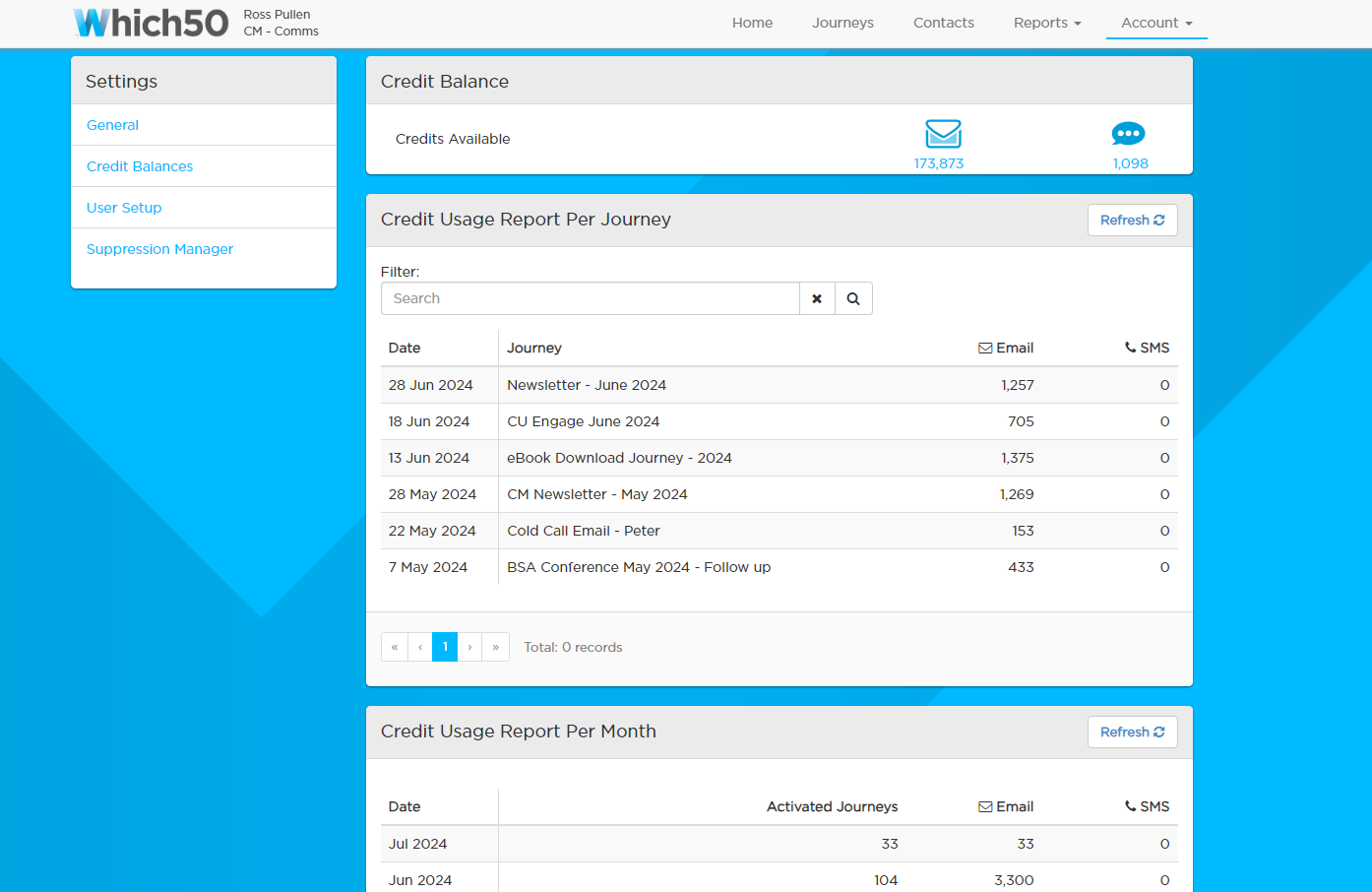The image size is (1372, 892).
Task: Click the 18 Jun 2024 date cell
Action: coord(429,421)
